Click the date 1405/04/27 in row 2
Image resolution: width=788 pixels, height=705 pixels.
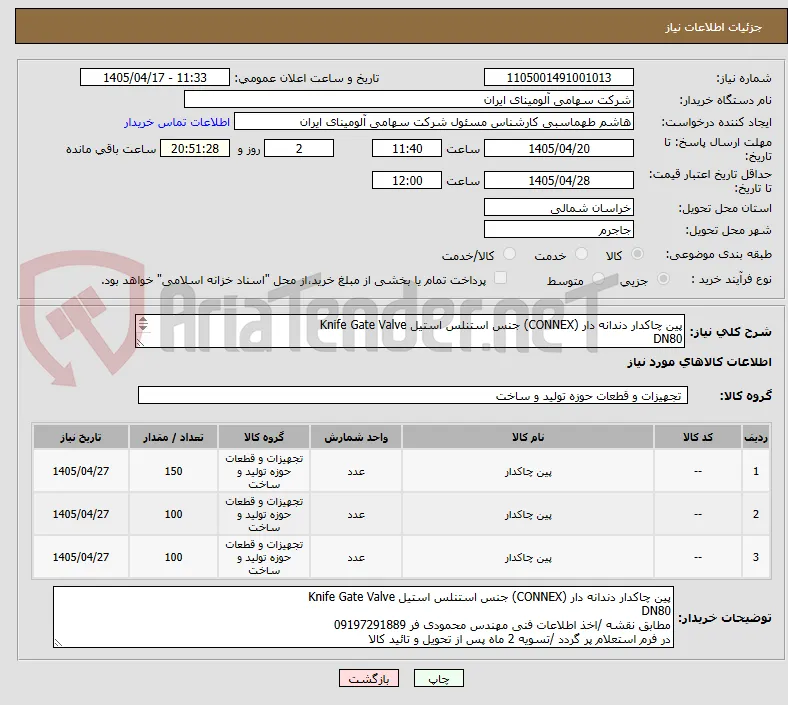click(x=81, y=514)
